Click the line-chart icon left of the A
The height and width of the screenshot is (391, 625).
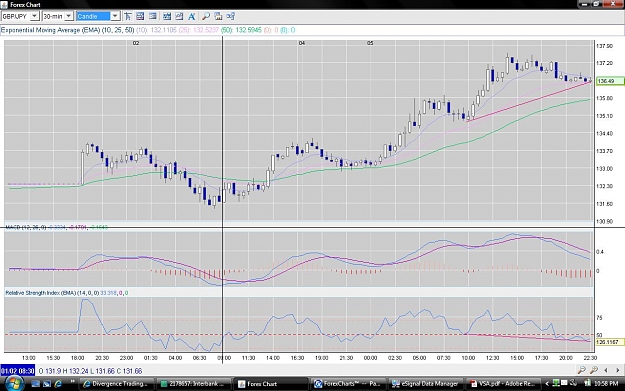pyautogui.click(x=179, y=16)
